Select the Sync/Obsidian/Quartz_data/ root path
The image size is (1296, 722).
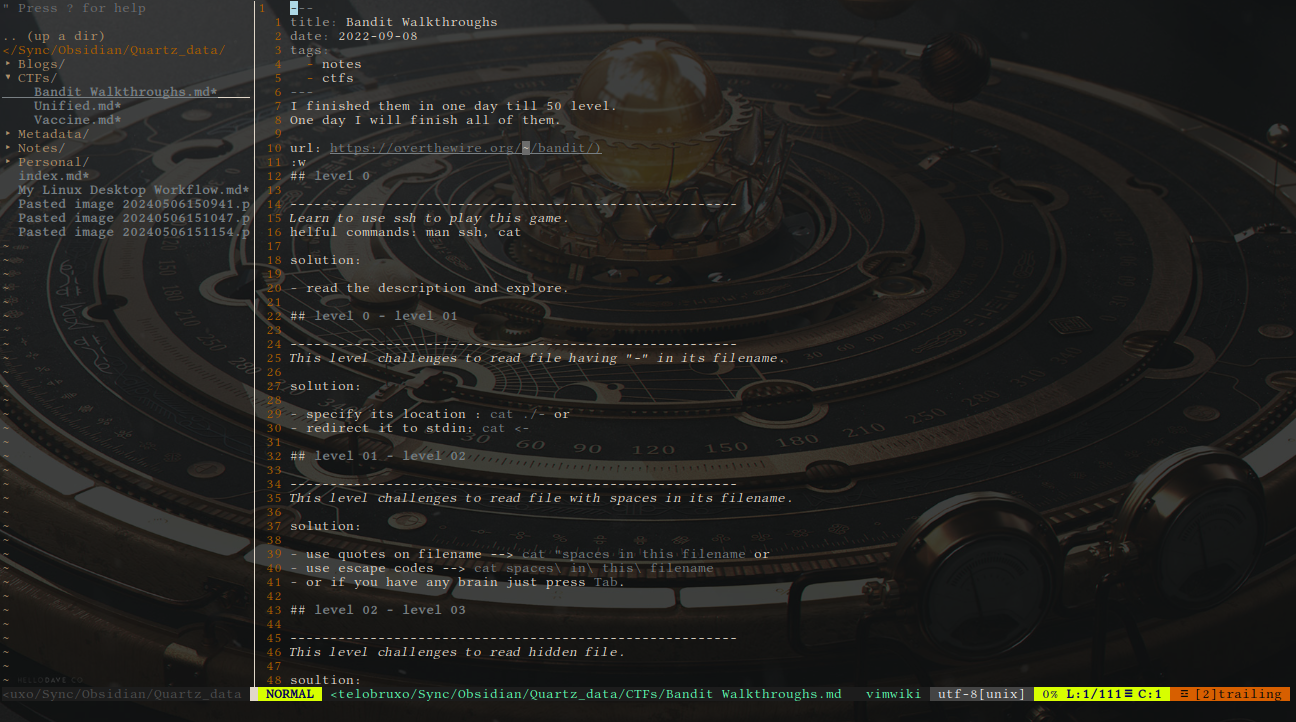[x=114, y=50]
